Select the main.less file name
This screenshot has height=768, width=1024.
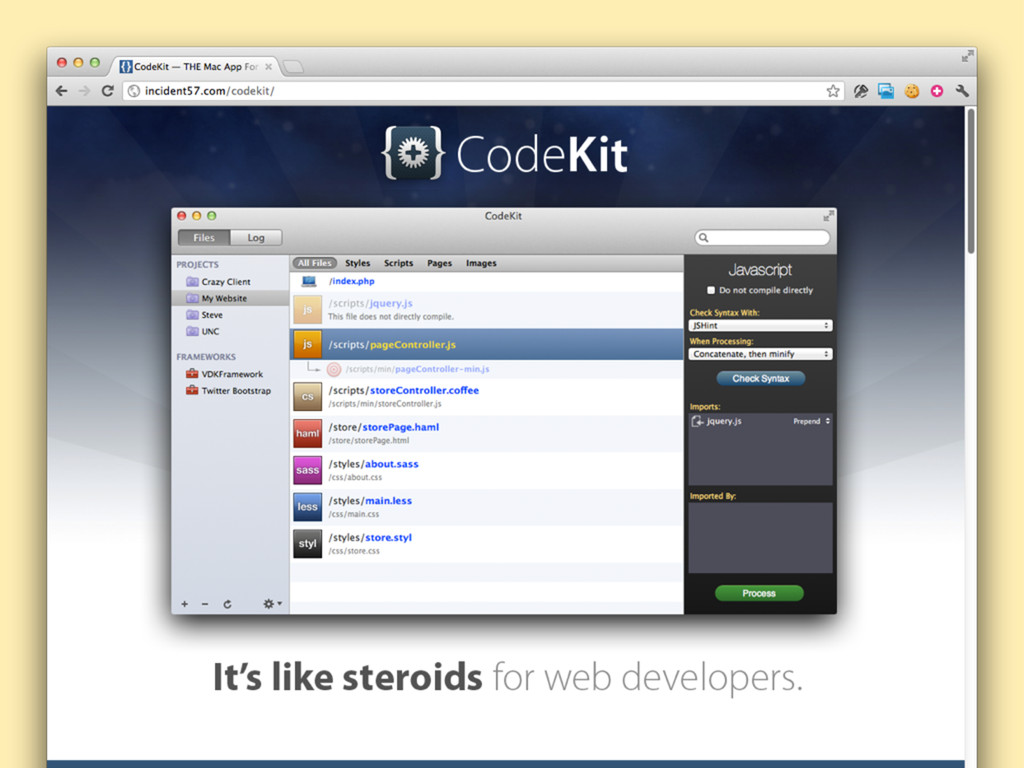tap(388, 501)
